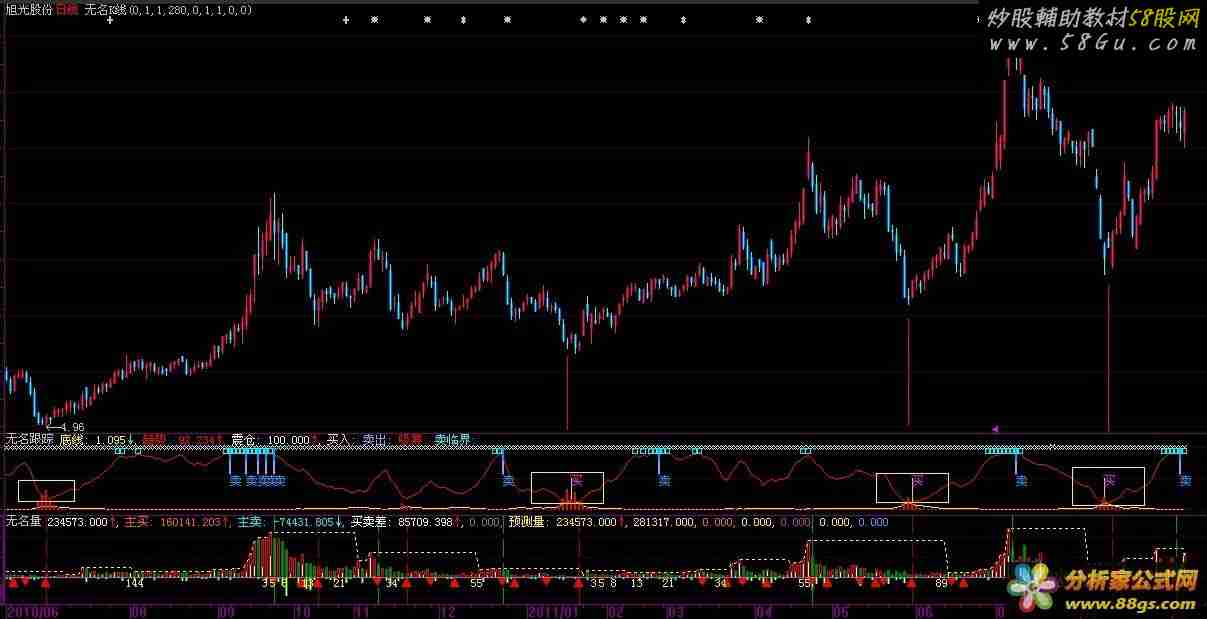
Task: Click the 4.96 low price arrow label
Action: tap(67, 427)
